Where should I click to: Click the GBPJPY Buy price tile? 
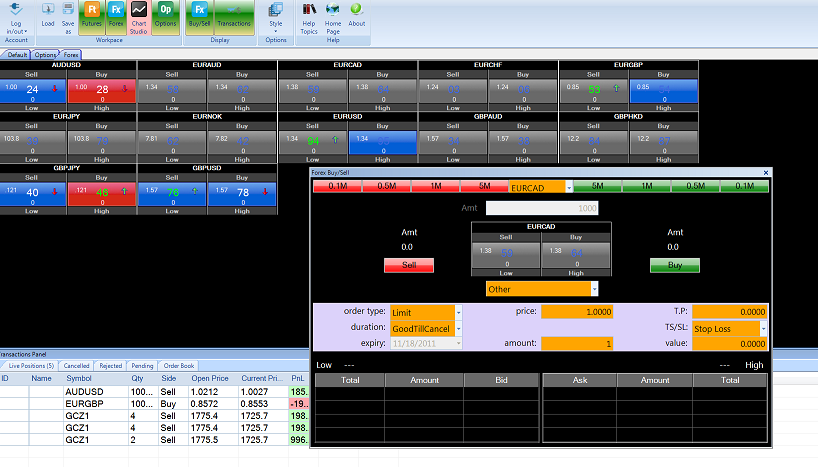point(102,194)
